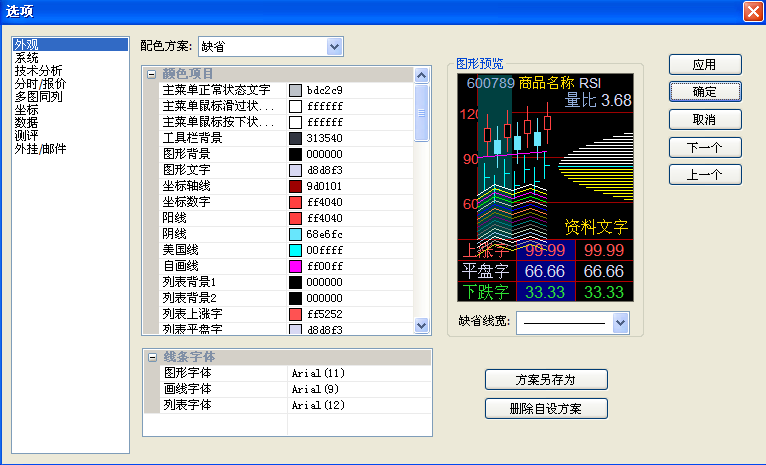
Task: Click the 列表背景1 black swatch
Action: (295, 282)
